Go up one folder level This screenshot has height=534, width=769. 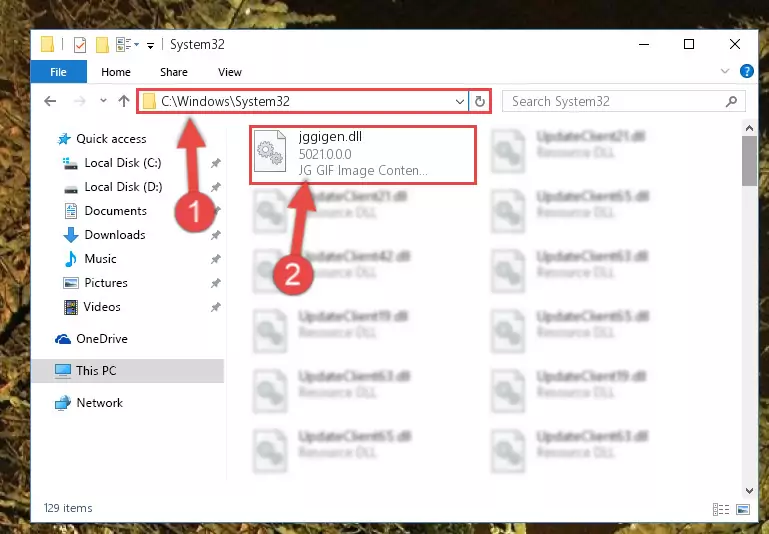[x=124, y=101]
